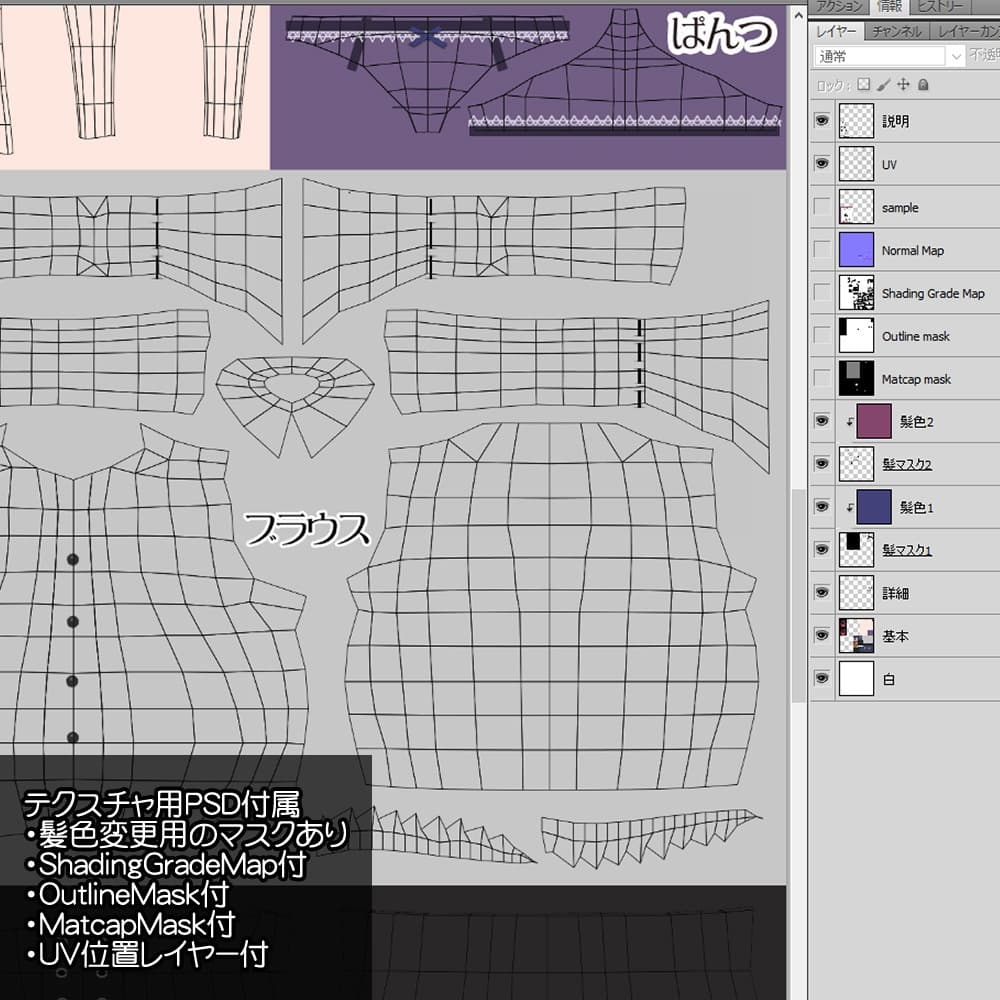Select the Outline mask layer thumbnail
Image resolution: width=1000 pixels, height=1000 pixels.
[x=856, y=335]
